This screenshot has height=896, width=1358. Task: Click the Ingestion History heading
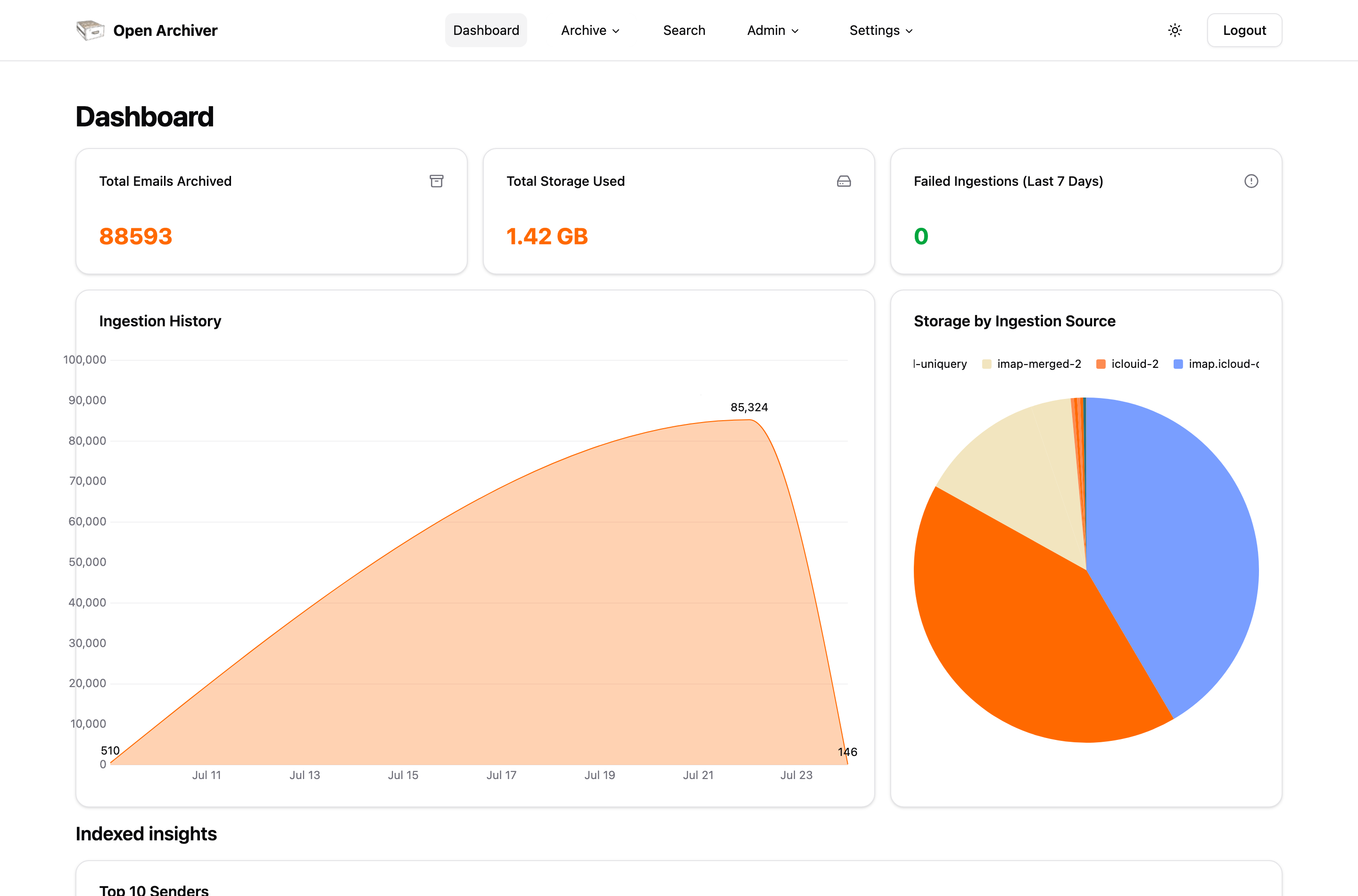(160, 321)
